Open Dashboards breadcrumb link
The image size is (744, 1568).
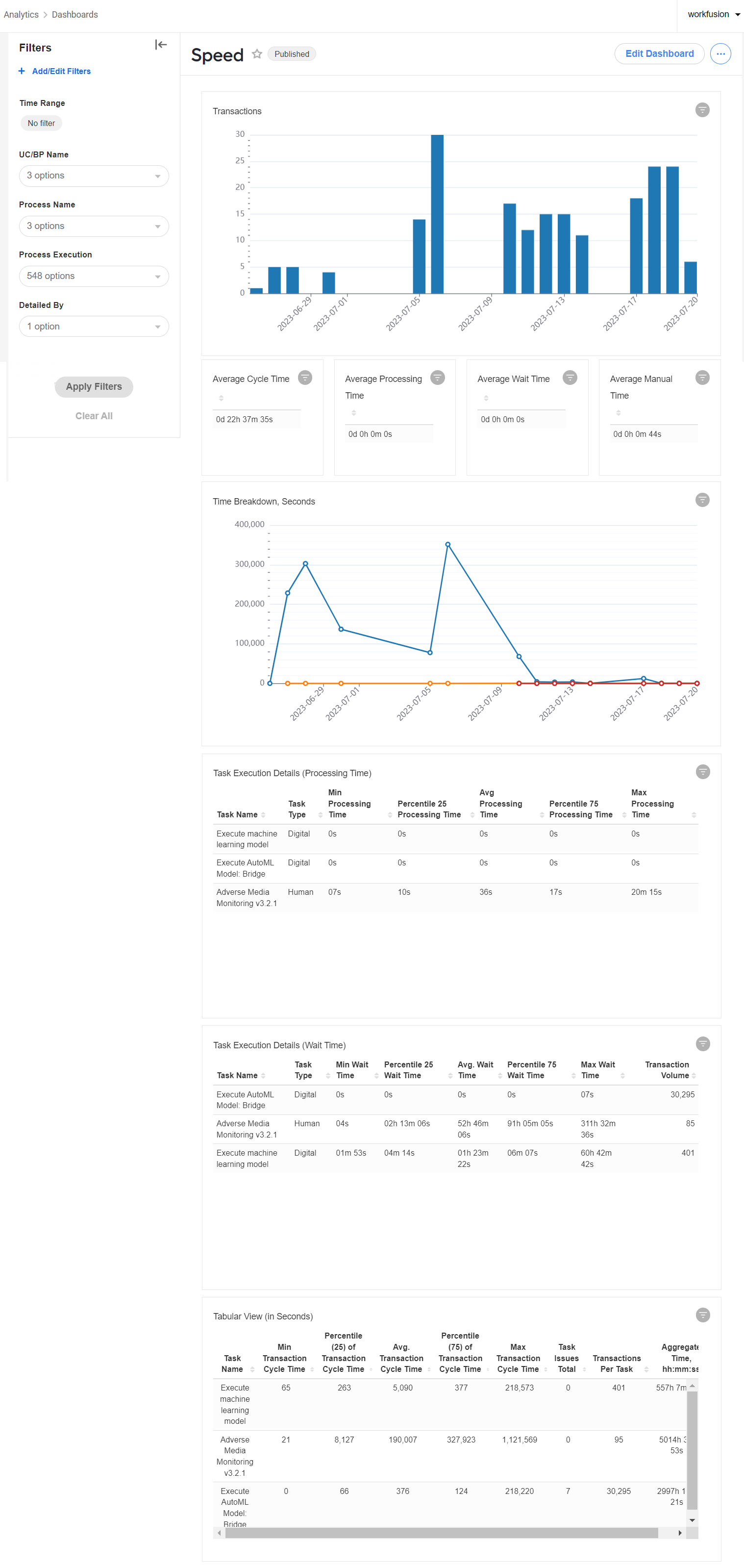tap(75, 15)
